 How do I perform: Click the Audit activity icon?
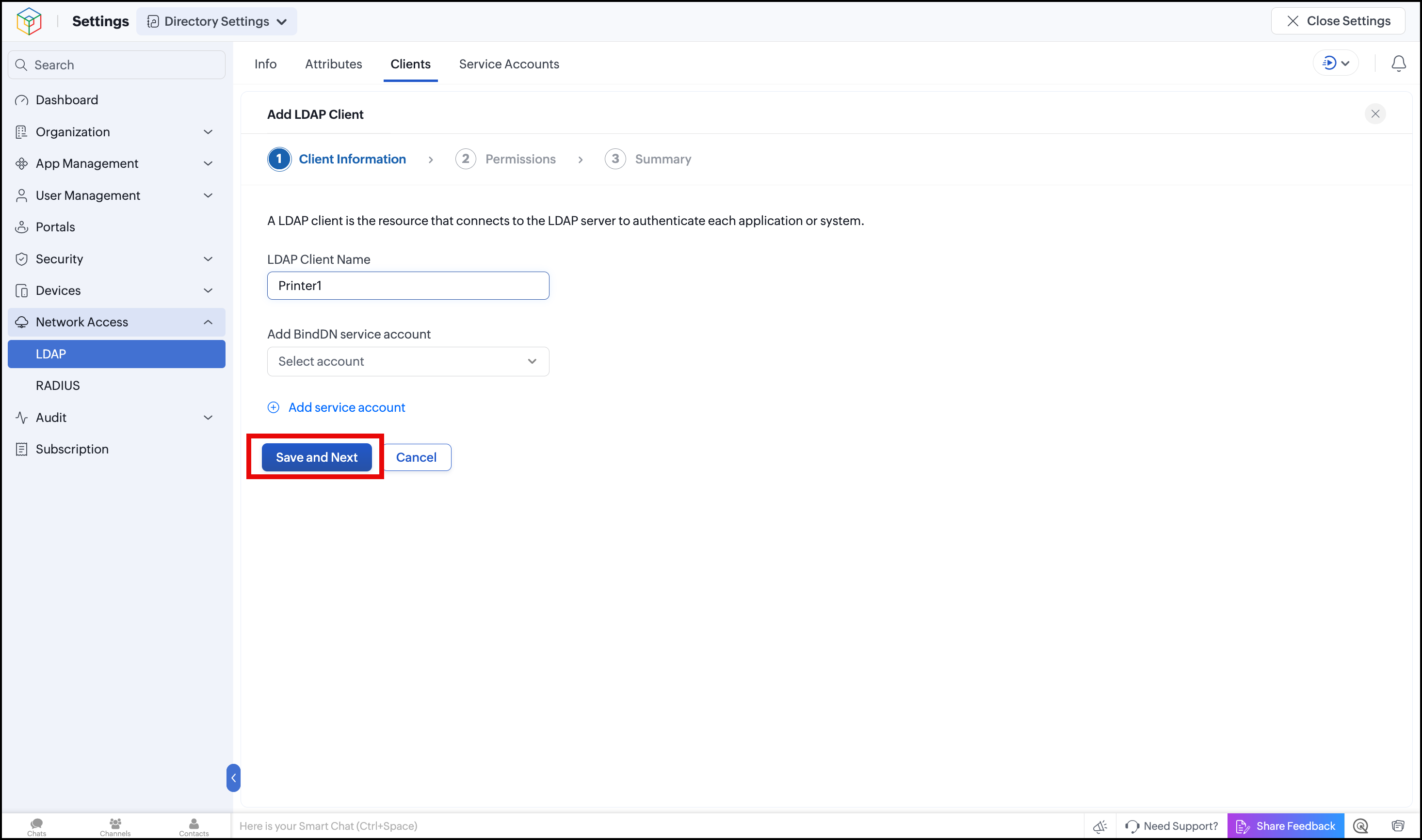pyautogui.click(x=21, y=417)
